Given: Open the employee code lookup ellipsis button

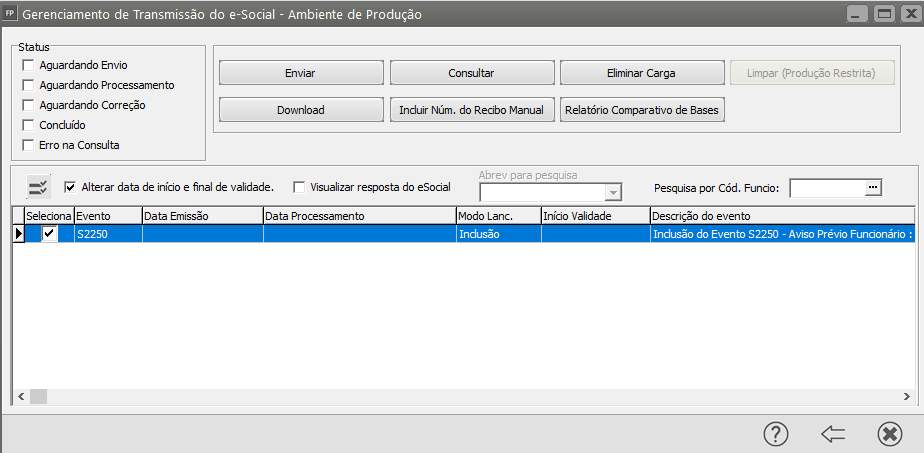Looking at the screenshot, I should (x=873, y=187).
